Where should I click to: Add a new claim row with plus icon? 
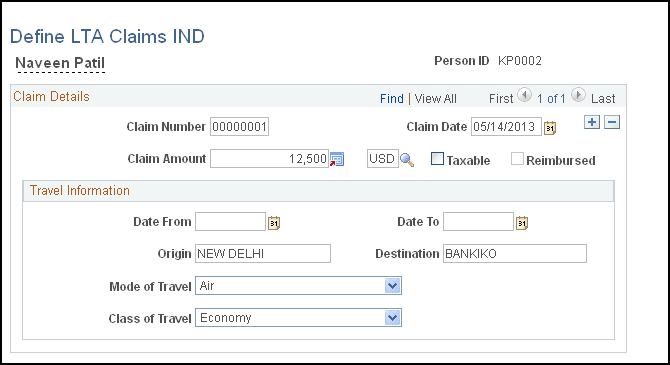[x=592, y=122]
